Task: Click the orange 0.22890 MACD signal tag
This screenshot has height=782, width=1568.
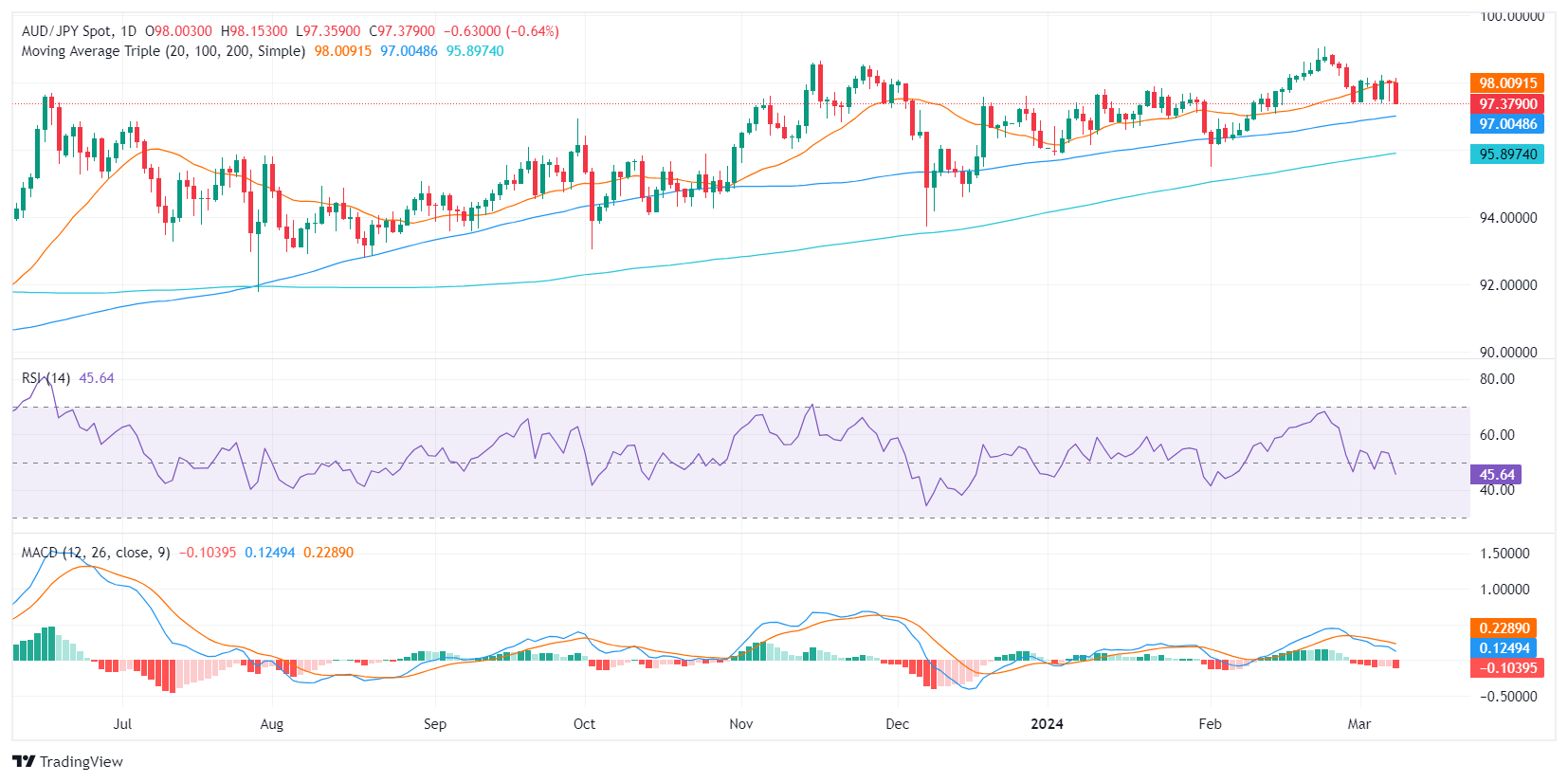Action: coord(1504,627)
